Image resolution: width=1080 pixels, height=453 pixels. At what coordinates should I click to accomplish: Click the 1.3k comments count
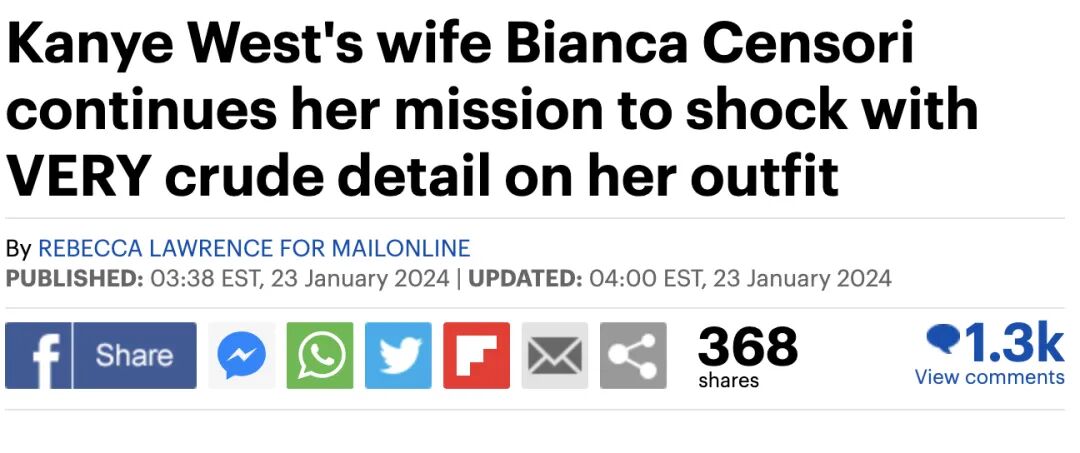1012,342
